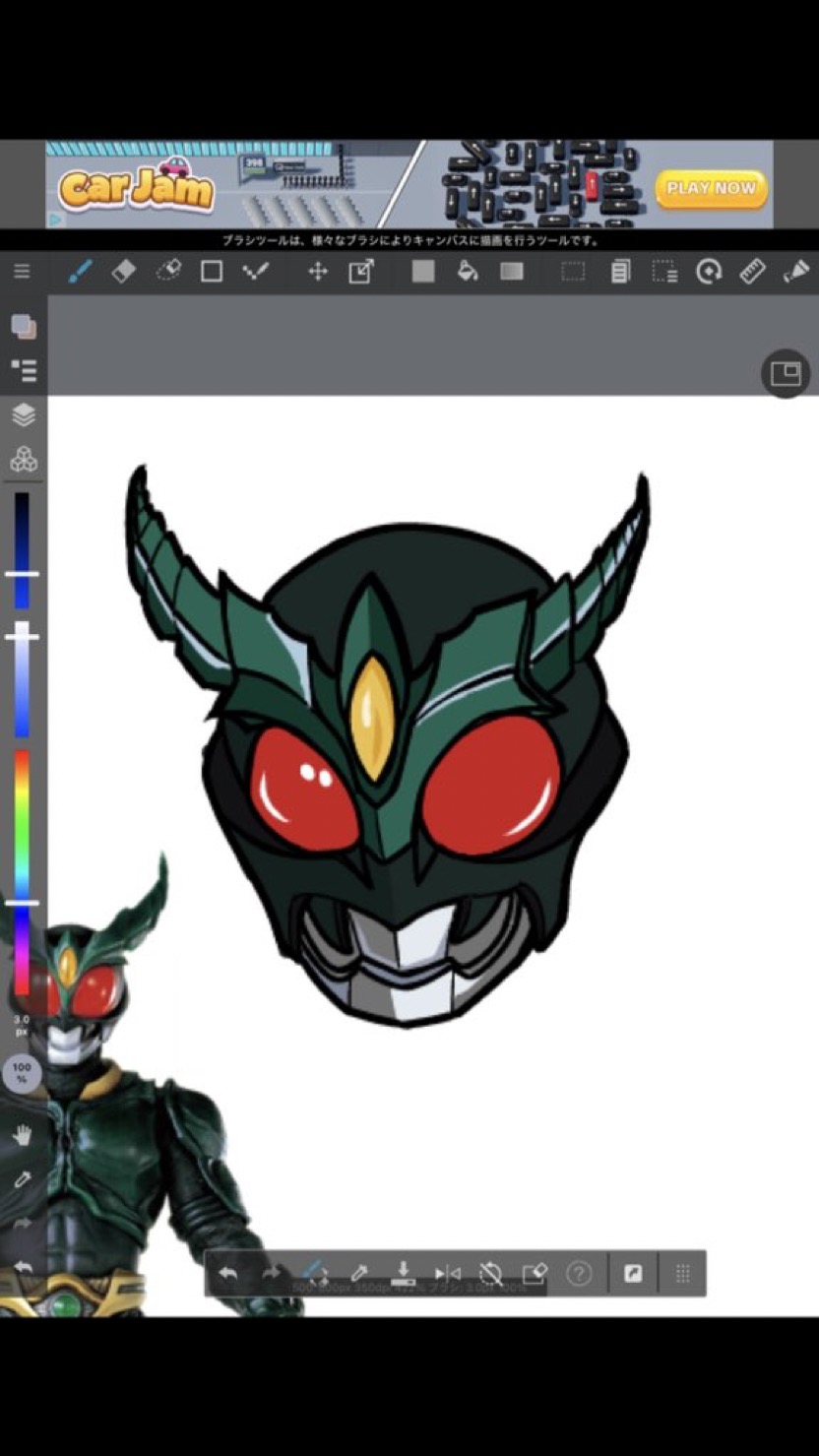Toggle horizontal flip canvas view
The height and width of the screenshot is (1456, 819).
(x=447, y=1274)
